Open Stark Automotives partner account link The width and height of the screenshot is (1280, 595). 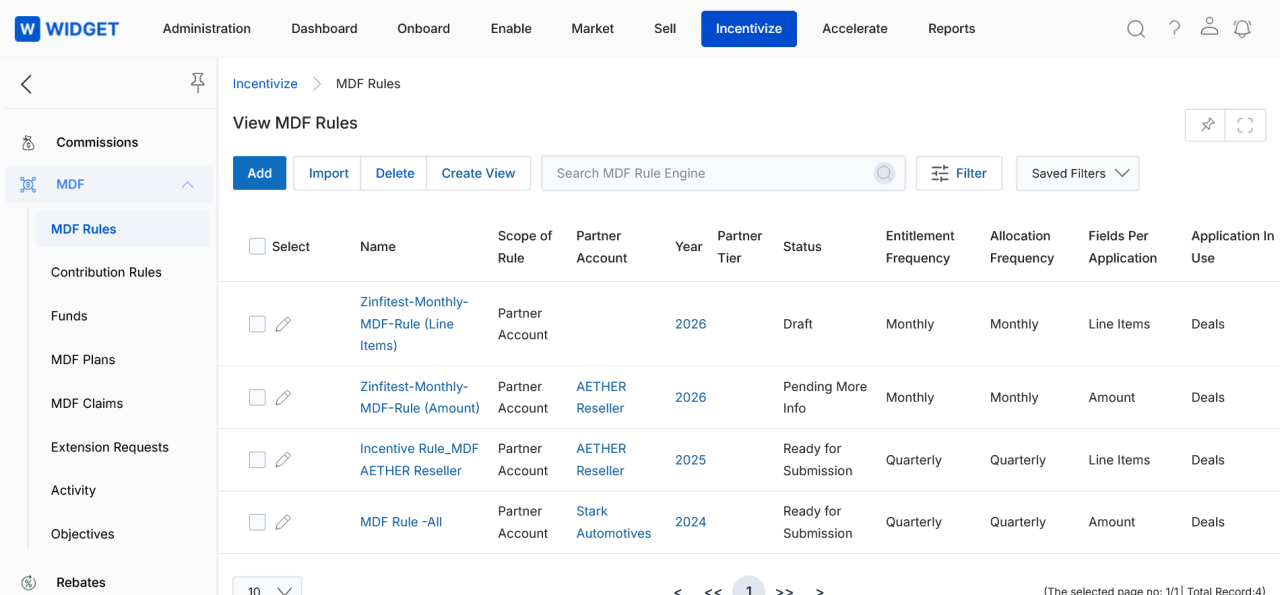pos(614,522)
